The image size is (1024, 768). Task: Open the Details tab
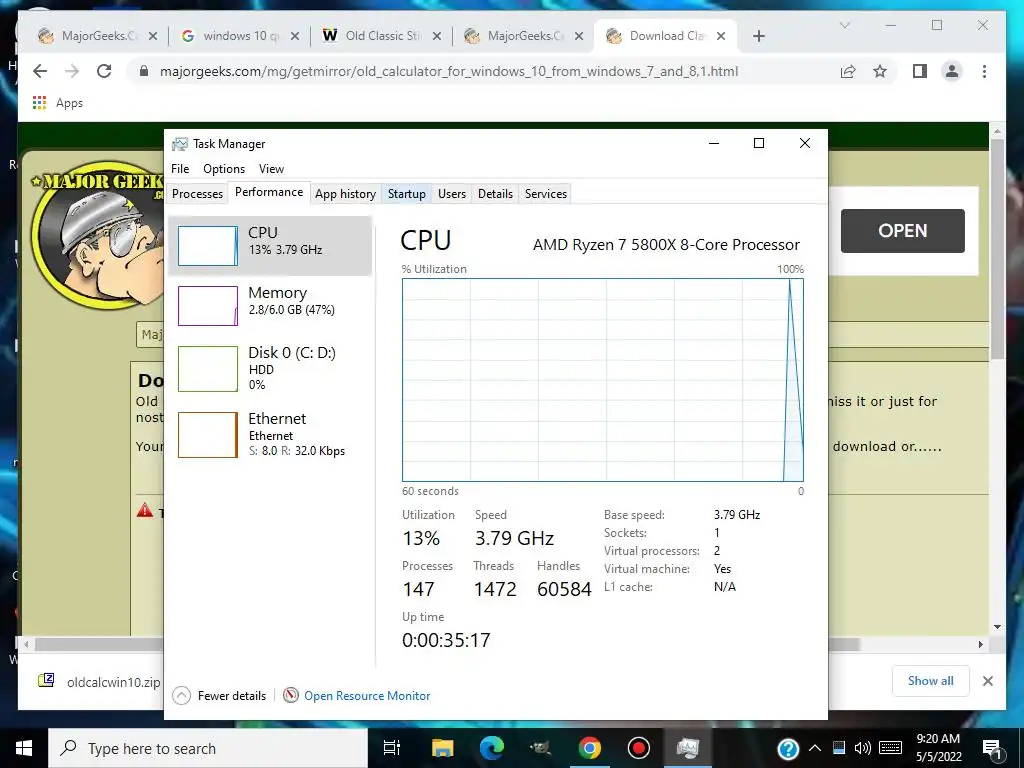click(x=495, y=194)
